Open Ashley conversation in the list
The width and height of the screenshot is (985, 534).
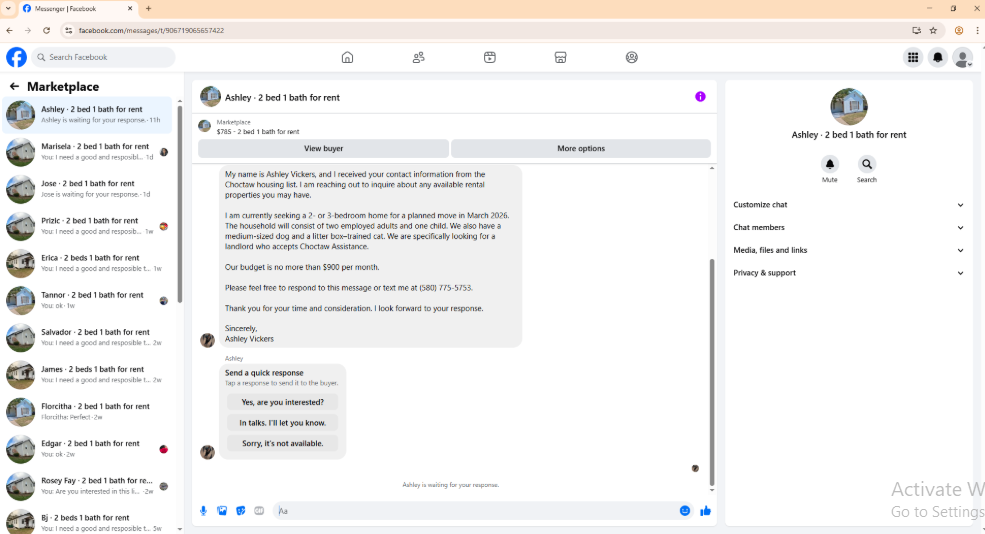[x=87, y=114]
